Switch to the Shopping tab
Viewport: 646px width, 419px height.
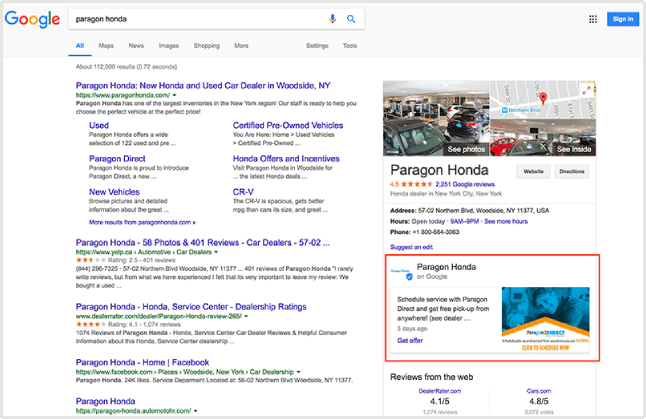pyautogui.click(x=207, y=46)
